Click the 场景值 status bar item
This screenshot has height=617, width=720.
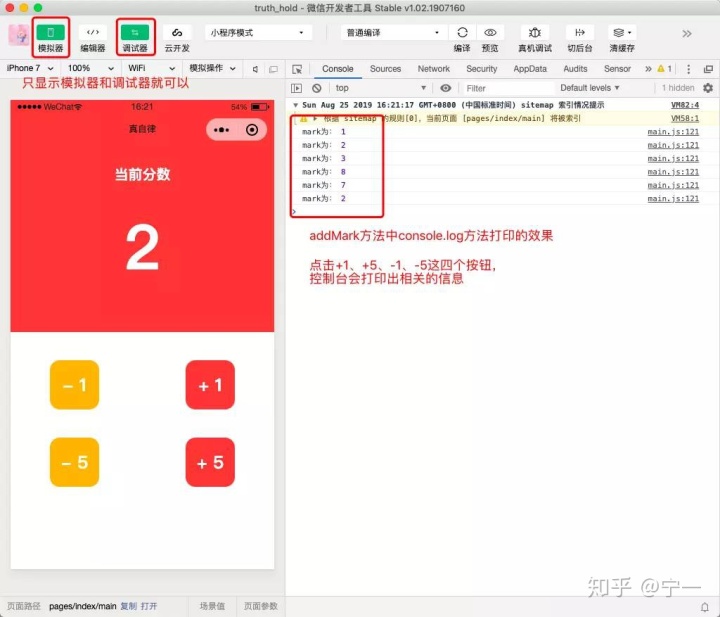pos(212,606)
